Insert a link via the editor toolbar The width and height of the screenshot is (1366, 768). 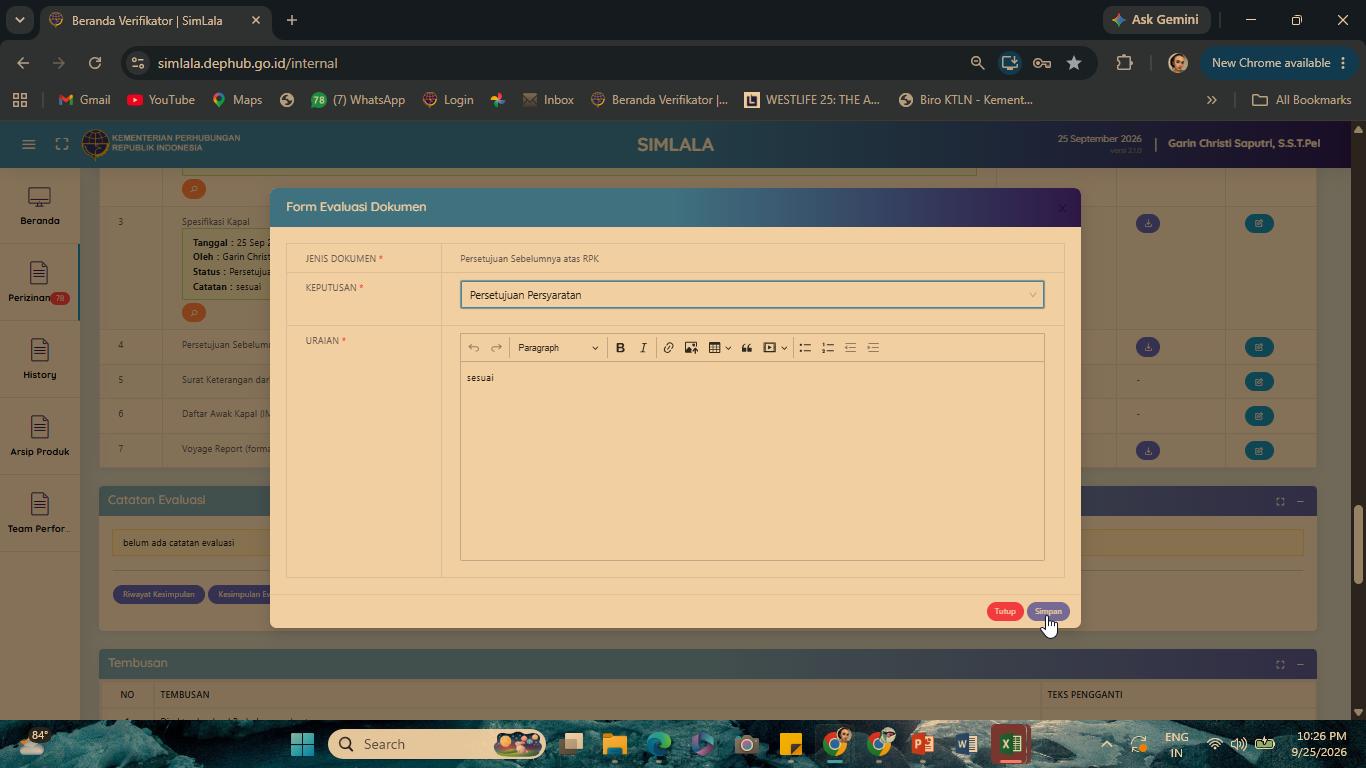tap(668, 348)
